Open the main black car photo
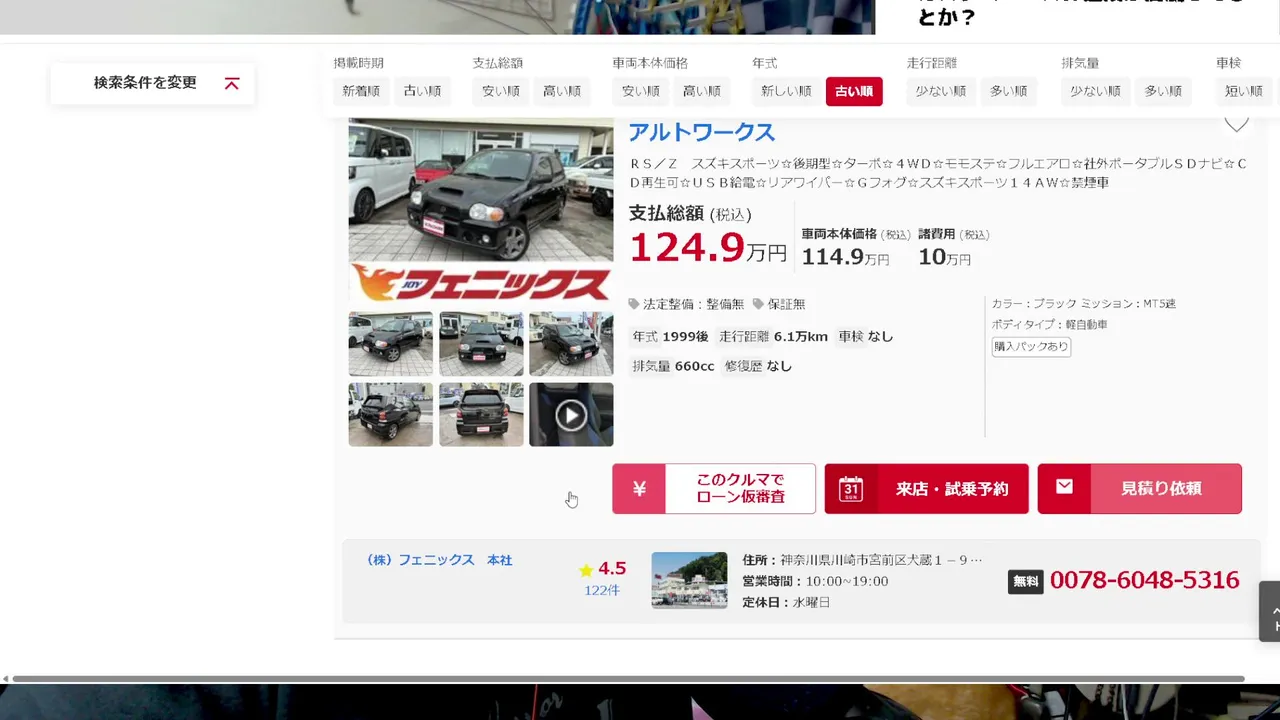This screenshot has width=1280, height=720. [x=481, y=190]
